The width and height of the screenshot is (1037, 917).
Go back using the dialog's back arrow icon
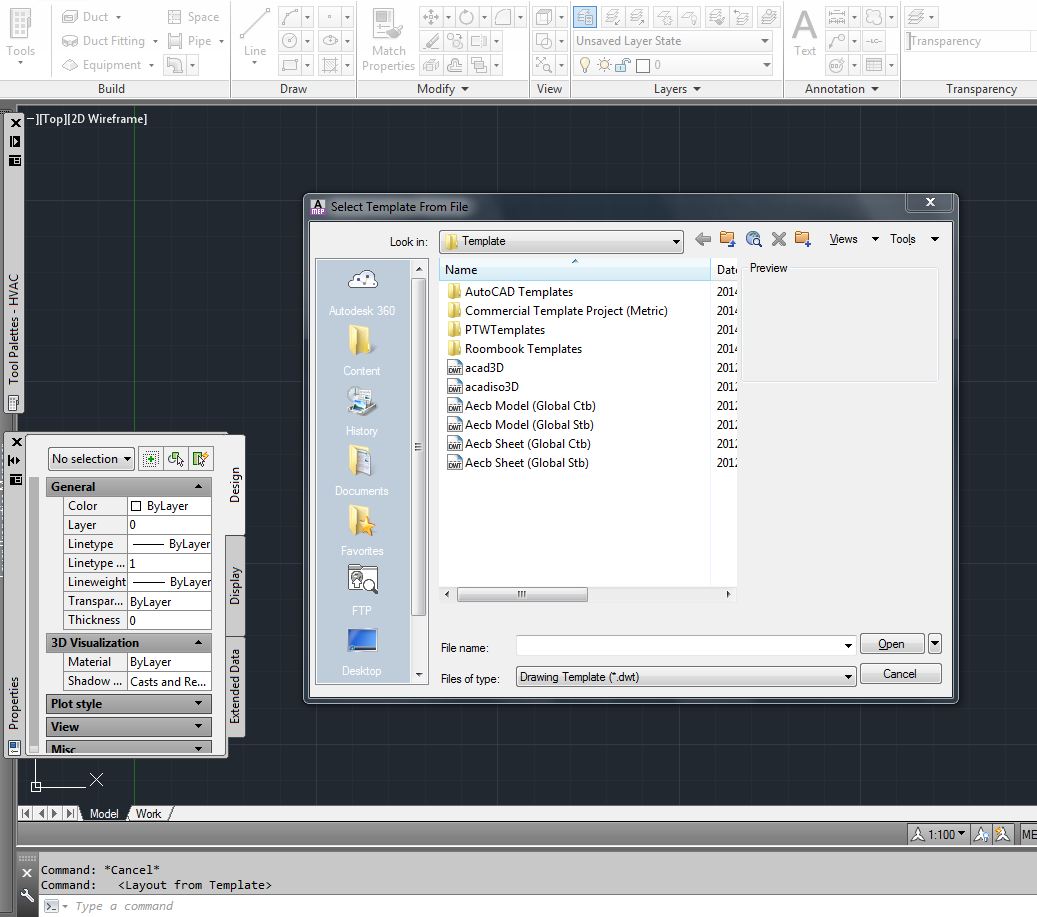[703, 239]
